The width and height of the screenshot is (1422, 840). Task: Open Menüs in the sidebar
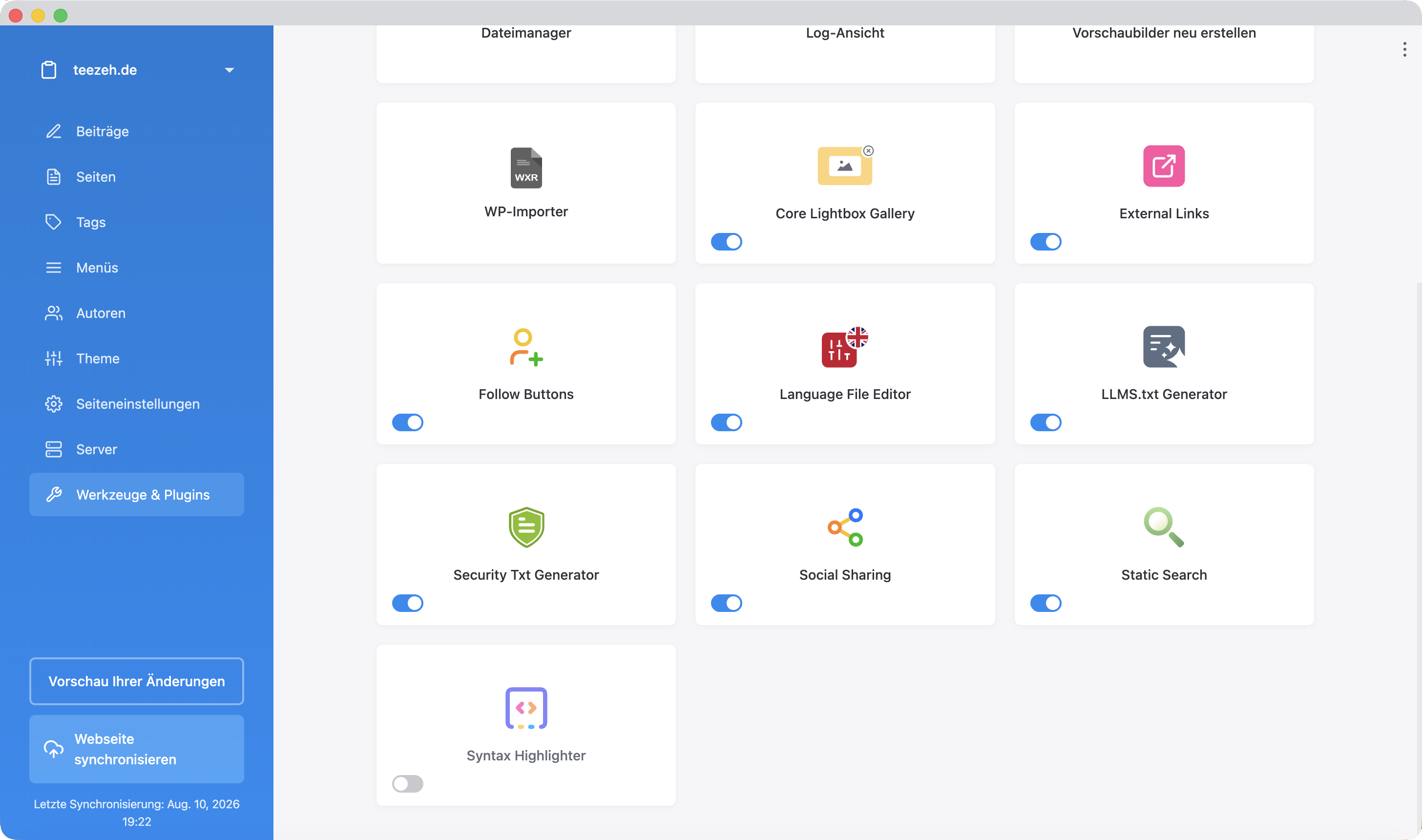pos(136,267)
